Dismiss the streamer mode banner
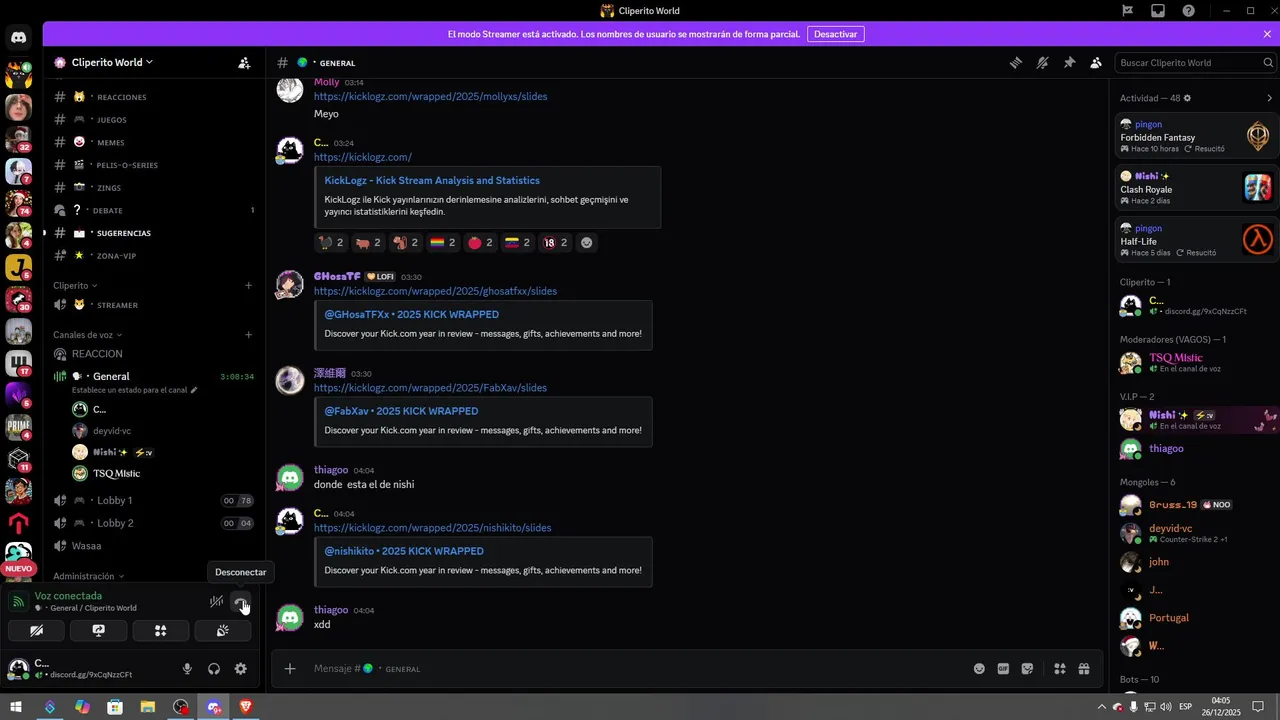Image resolution: width=1280 pixels, height=720 pixels. point(1267,34)
